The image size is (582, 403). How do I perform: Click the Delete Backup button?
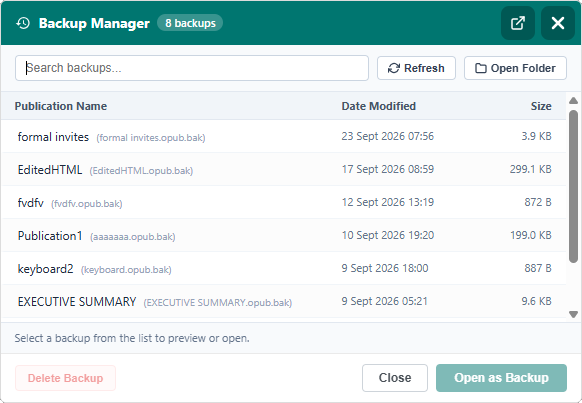coord(65,378)
